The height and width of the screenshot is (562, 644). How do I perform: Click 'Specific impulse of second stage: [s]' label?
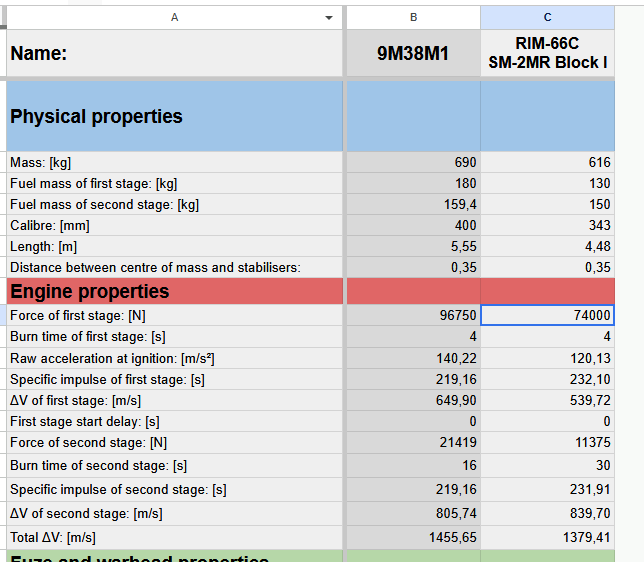(x=118, y=489)
